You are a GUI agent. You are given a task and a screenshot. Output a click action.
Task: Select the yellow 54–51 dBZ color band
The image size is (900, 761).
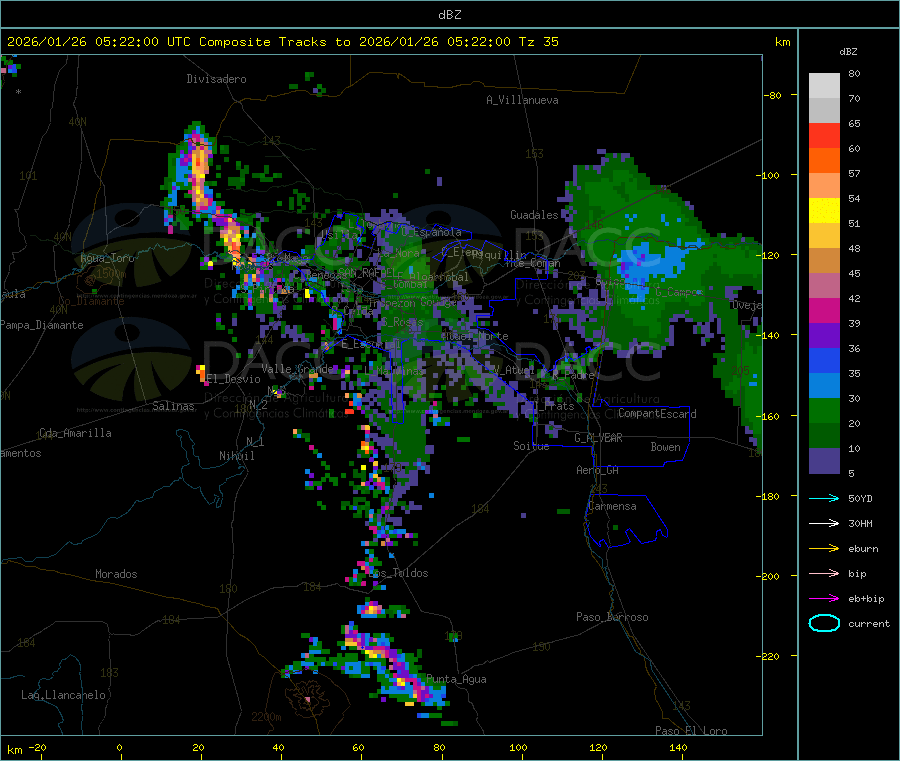(824, 211)
